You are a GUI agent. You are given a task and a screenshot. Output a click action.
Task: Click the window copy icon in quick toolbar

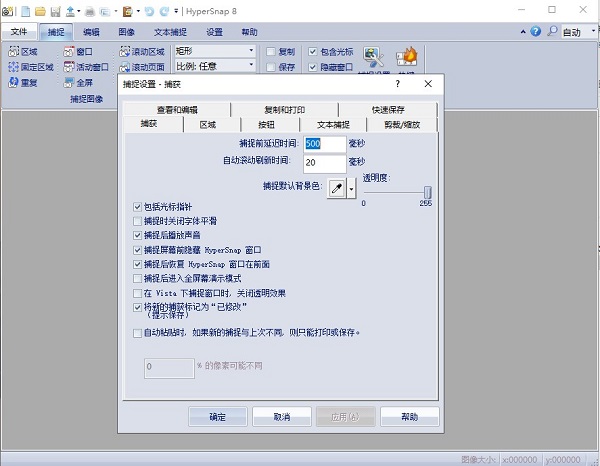pyautogui.click(x=104, y=11)
